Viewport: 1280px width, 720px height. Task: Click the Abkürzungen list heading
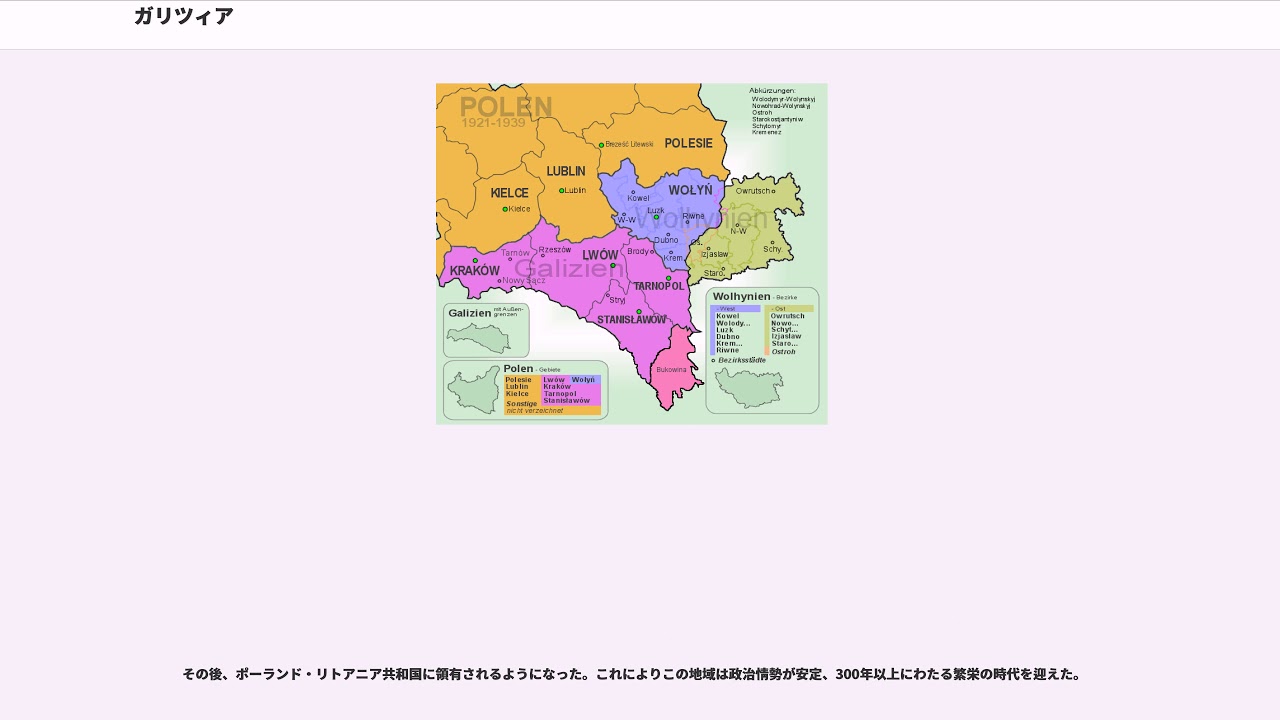point(772,91)
